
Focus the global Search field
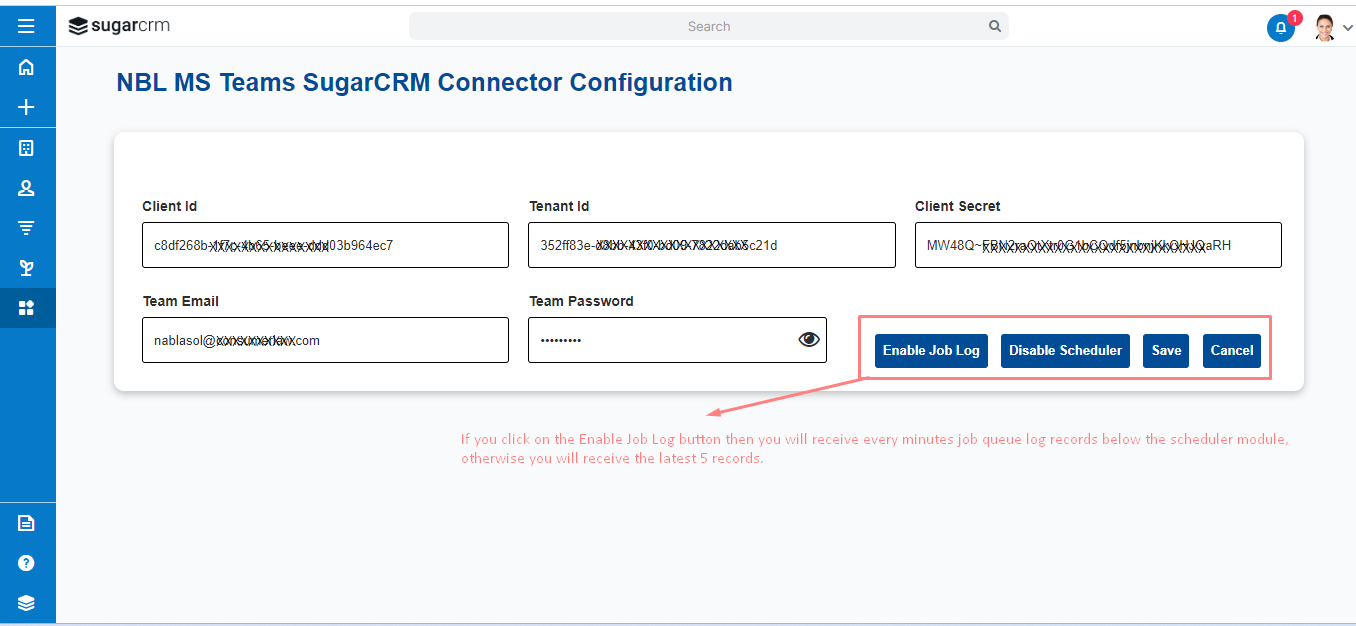pos(709,26)
